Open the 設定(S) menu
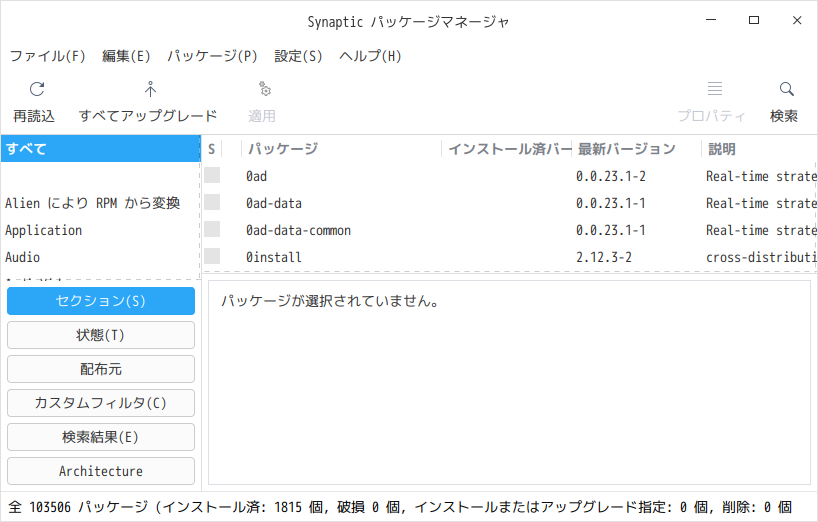The image size is (818, 522). tap(298, 56)
